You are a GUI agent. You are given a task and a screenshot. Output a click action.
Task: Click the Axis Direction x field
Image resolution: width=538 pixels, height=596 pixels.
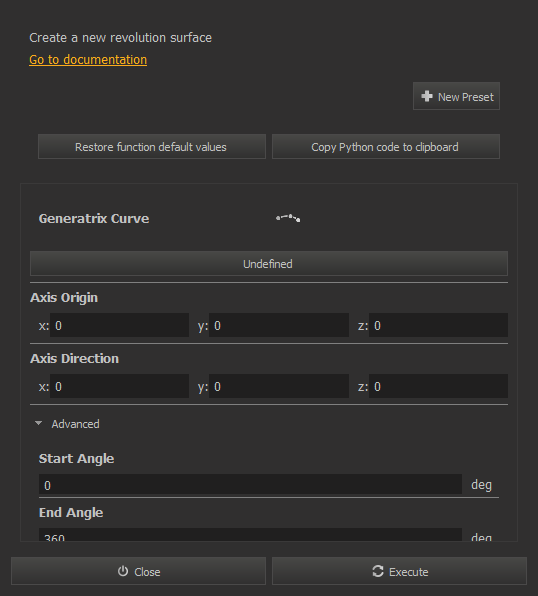[x=119, y=386]
